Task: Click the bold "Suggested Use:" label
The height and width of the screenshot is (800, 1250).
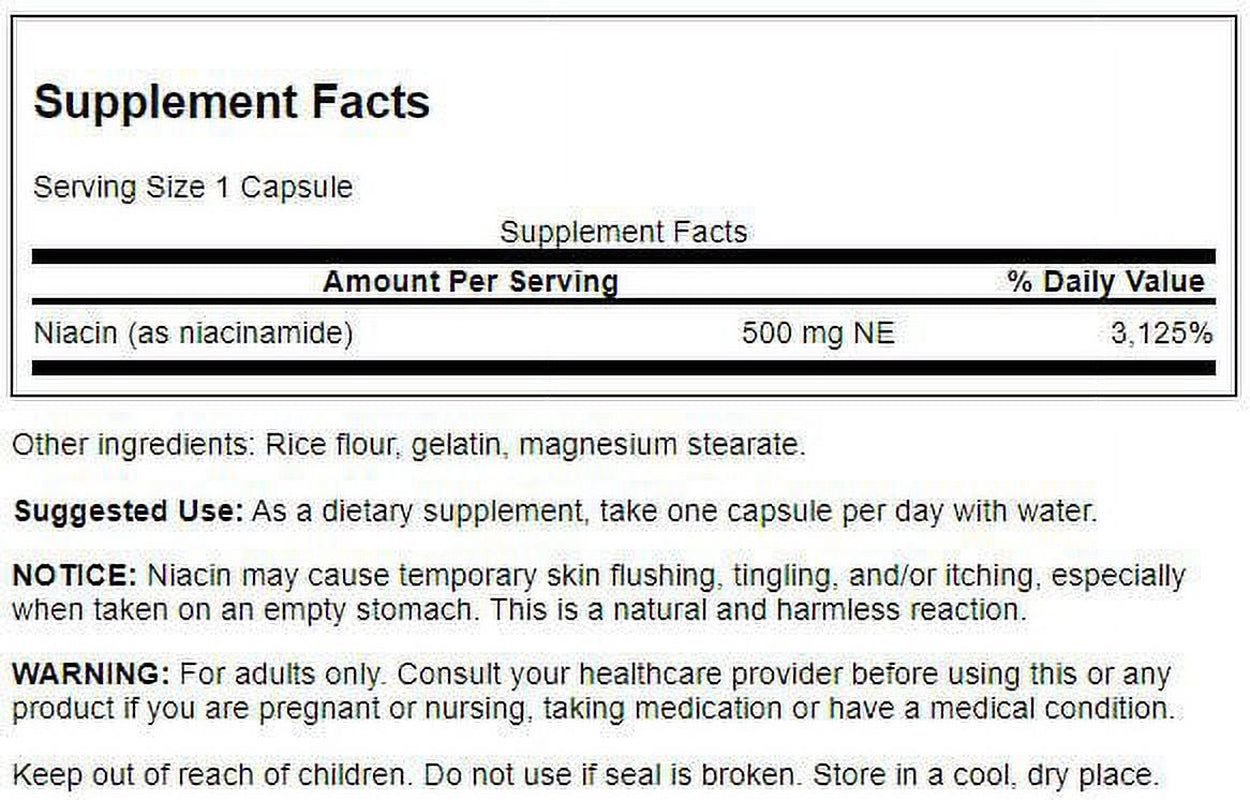Action: [128, 511]
